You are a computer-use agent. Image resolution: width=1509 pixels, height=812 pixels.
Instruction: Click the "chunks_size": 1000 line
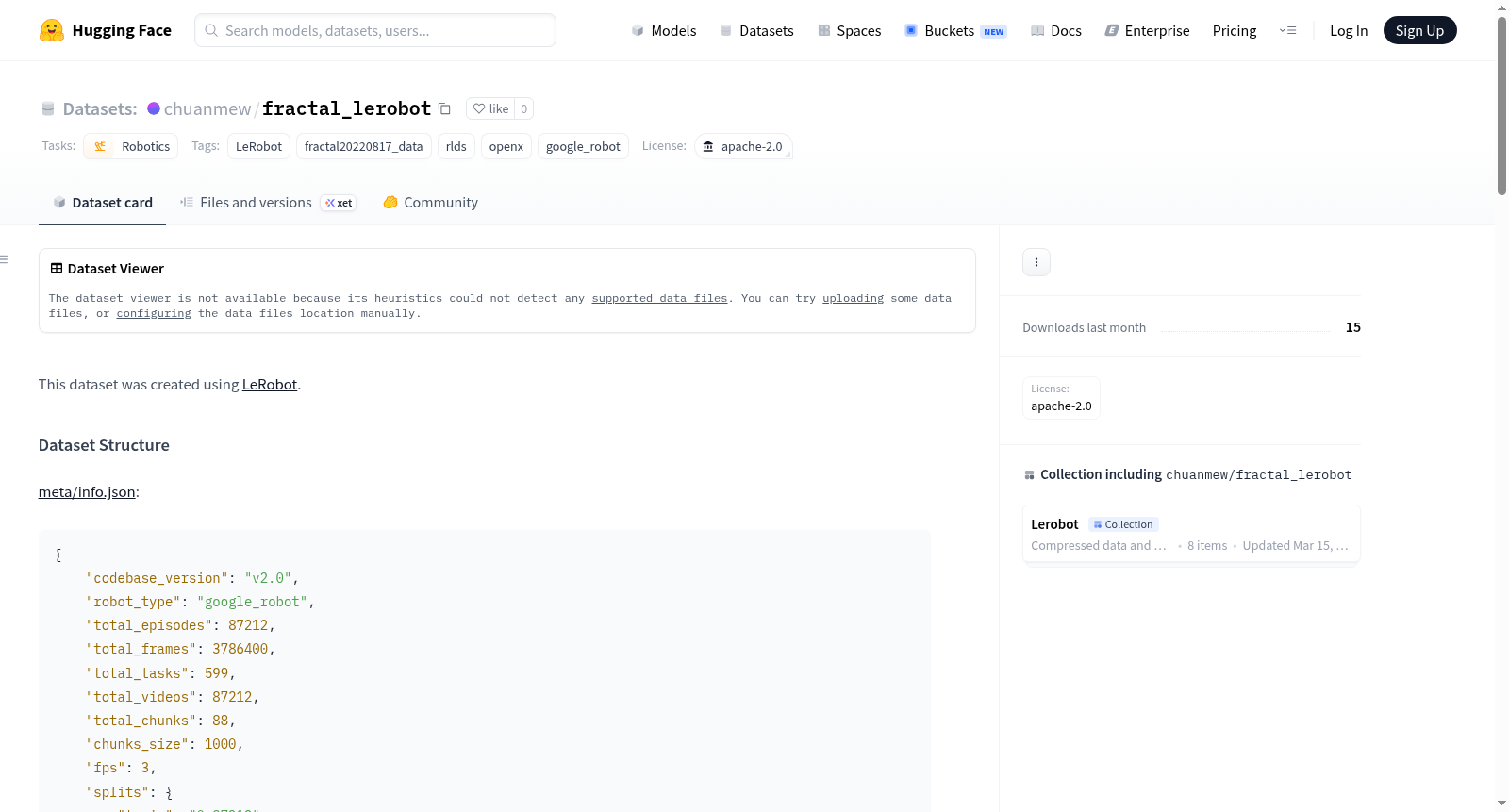(164, 744)
